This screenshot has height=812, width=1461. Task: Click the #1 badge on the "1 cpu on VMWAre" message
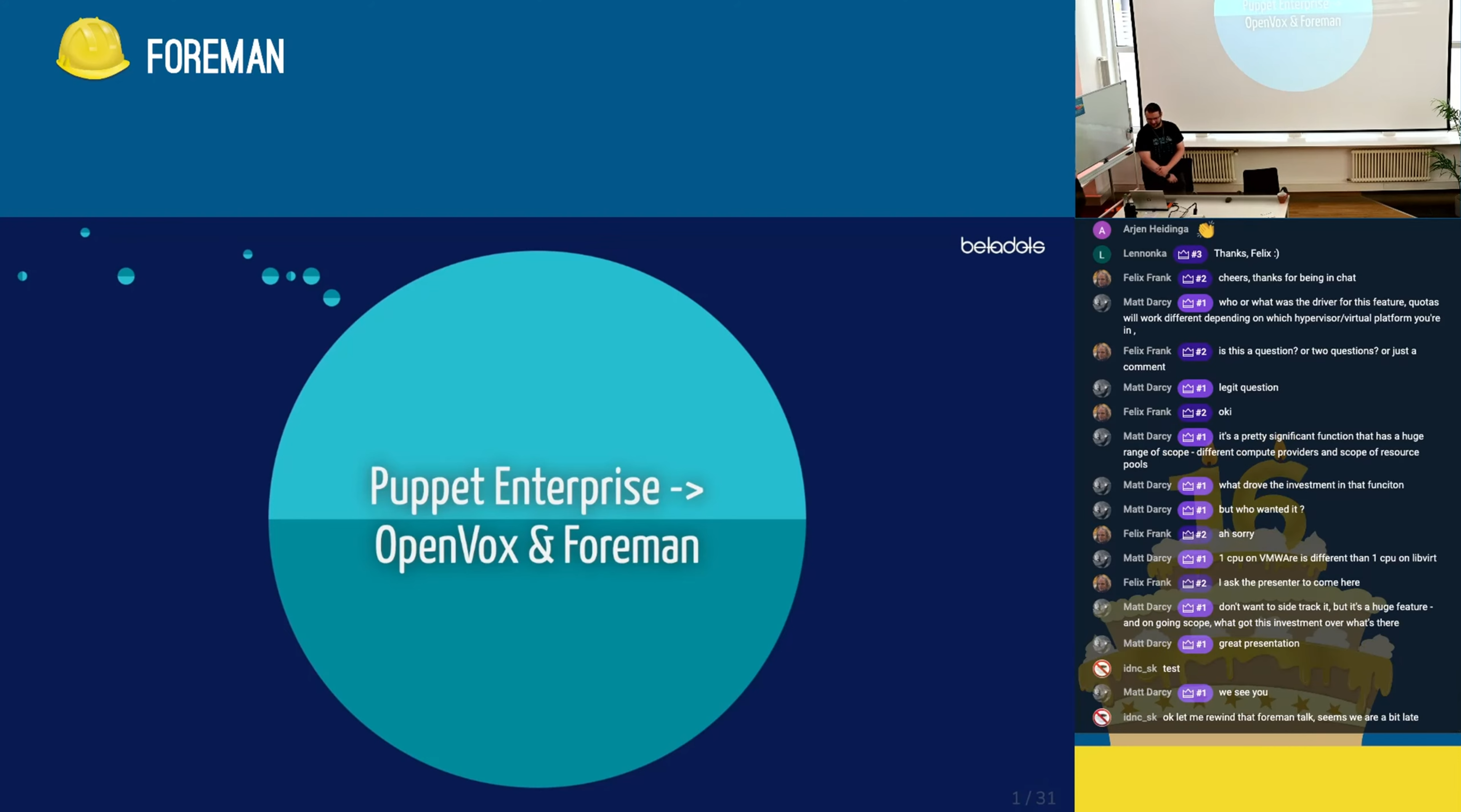pos(1194,559)
